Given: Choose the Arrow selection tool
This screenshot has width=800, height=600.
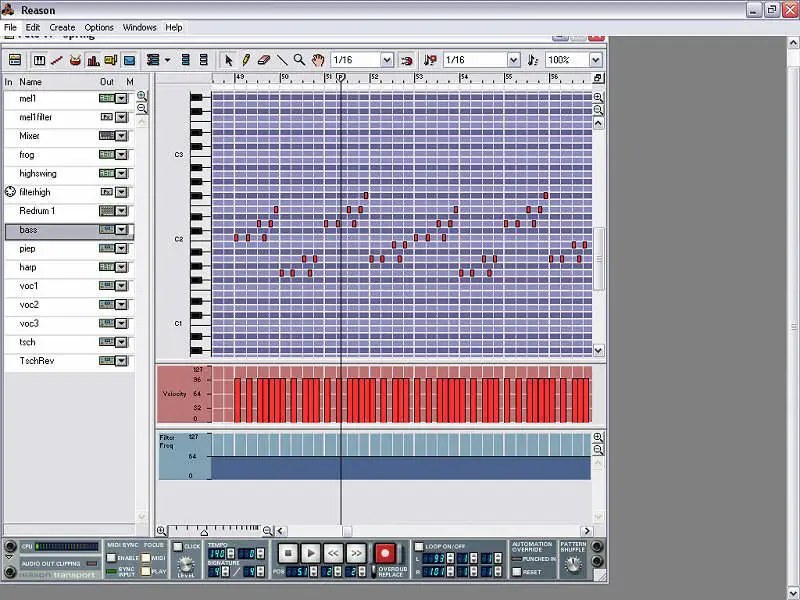Looking at the screenshot, I should coord(228,60).
